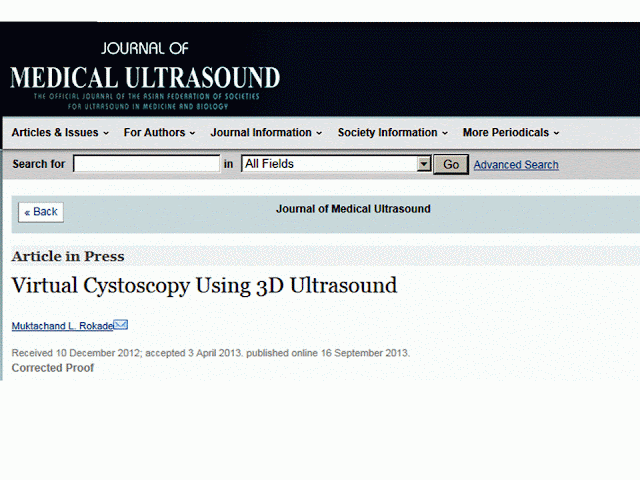Screen dimensions: 640x480
Task: Click the Corrected Proof text
Action: pyautogui.click(x=53, y=368)
